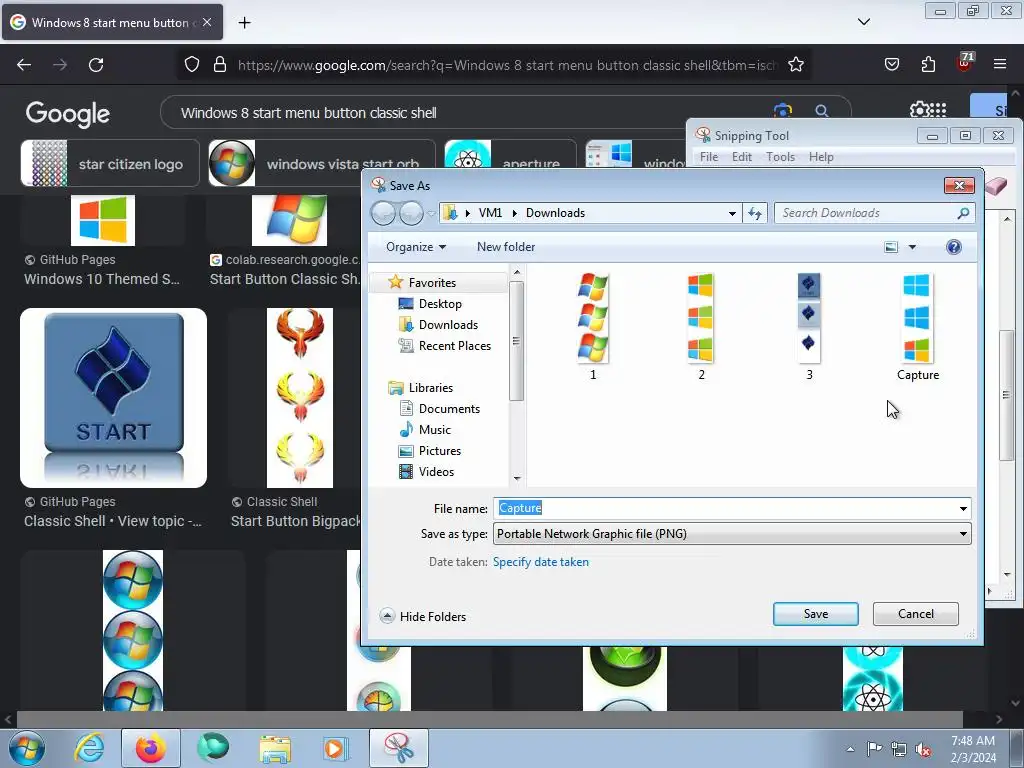Click Specify date taken link

point(541,562)
